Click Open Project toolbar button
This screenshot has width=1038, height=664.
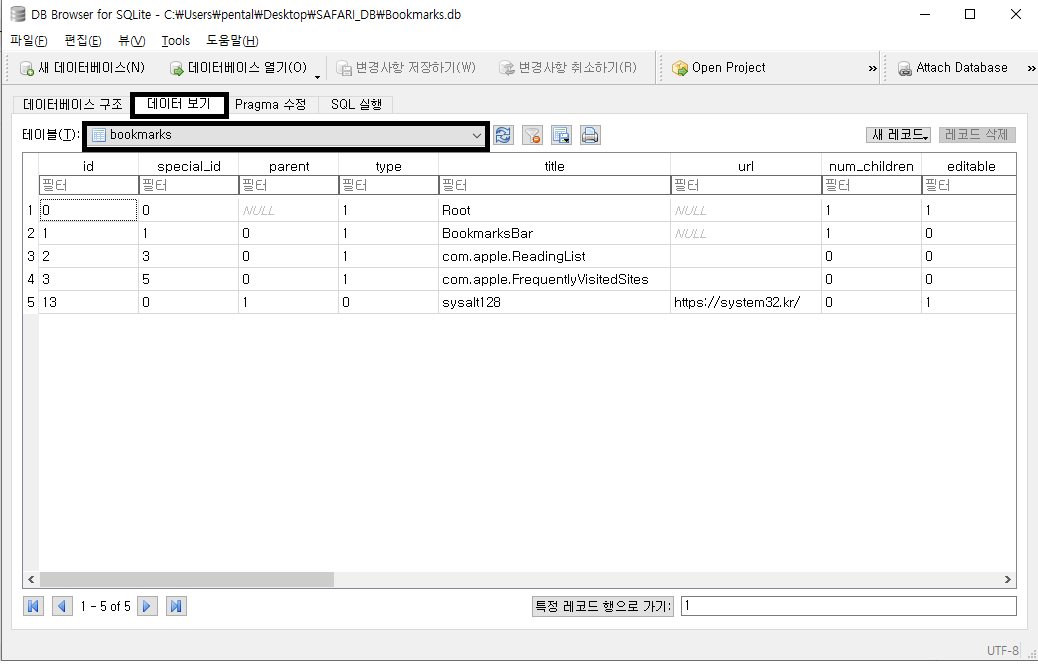718,68
